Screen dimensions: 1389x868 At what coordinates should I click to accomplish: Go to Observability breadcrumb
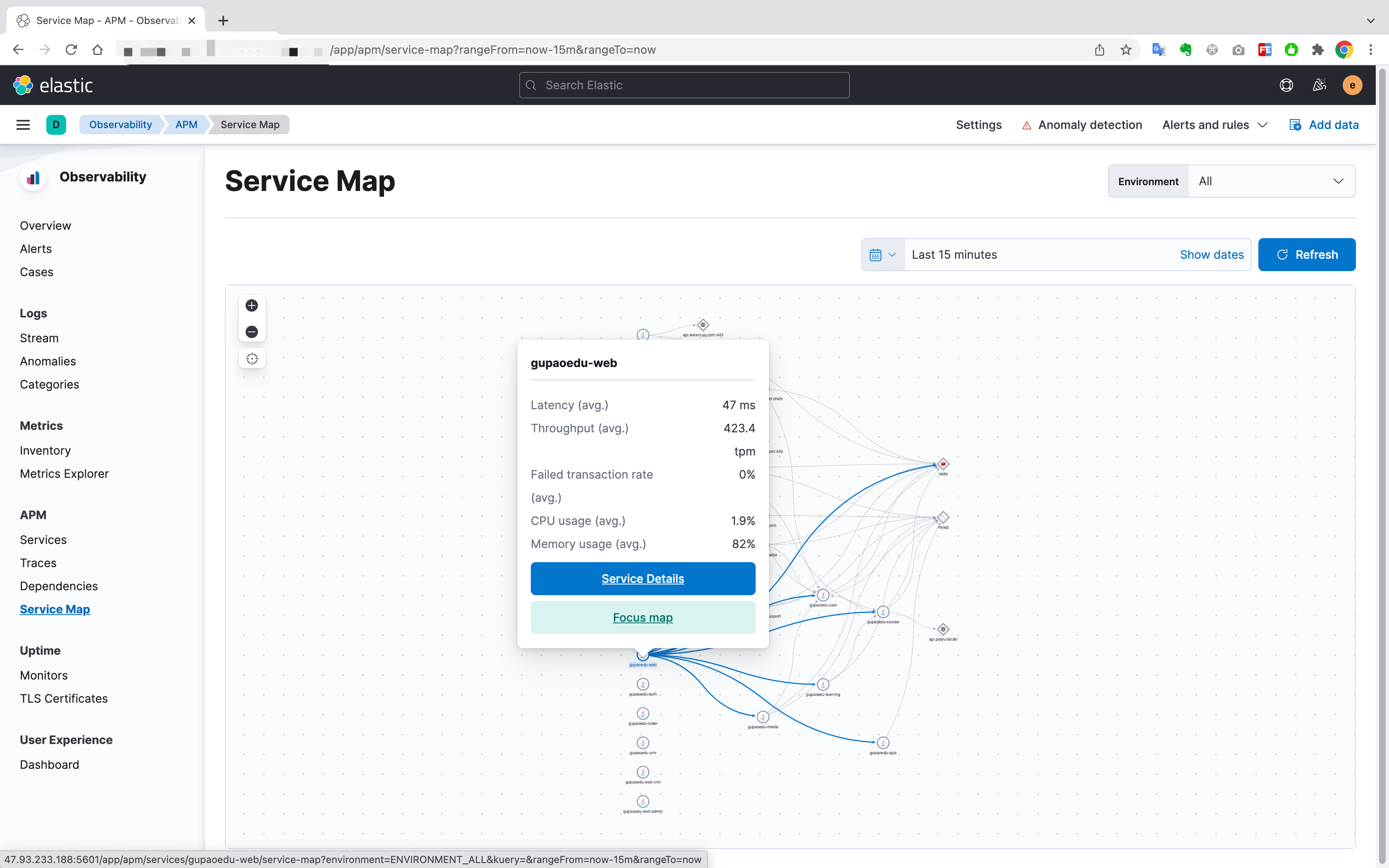[121, 124]
